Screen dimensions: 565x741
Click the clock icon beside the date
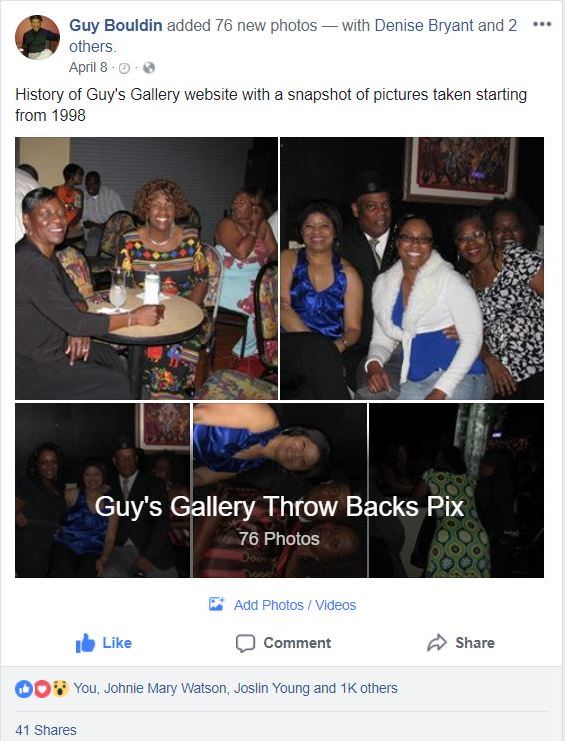coord(124,68)
